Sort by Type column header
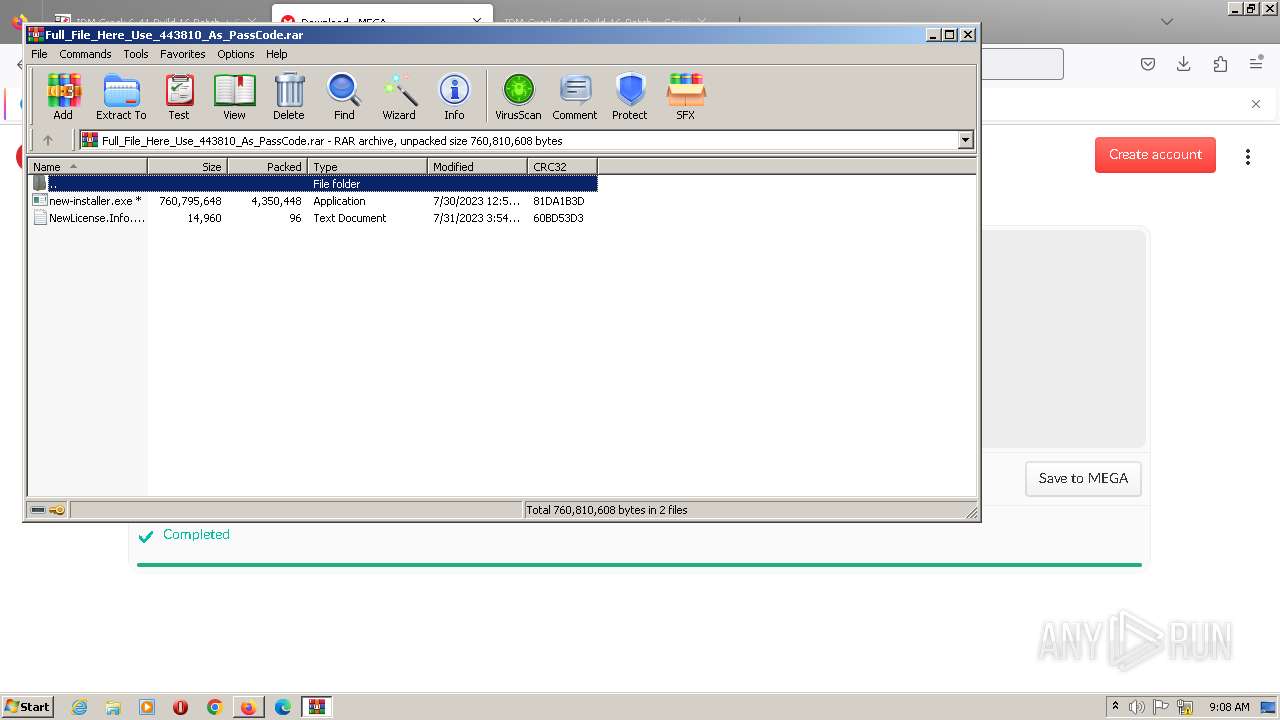The width and height of the screenshot is (1280, 720). pos(368,167)
